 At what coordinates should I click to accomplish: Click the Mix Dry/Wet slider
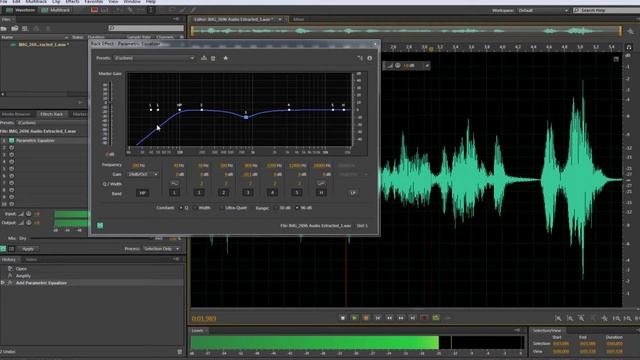(x=92, y=238)
